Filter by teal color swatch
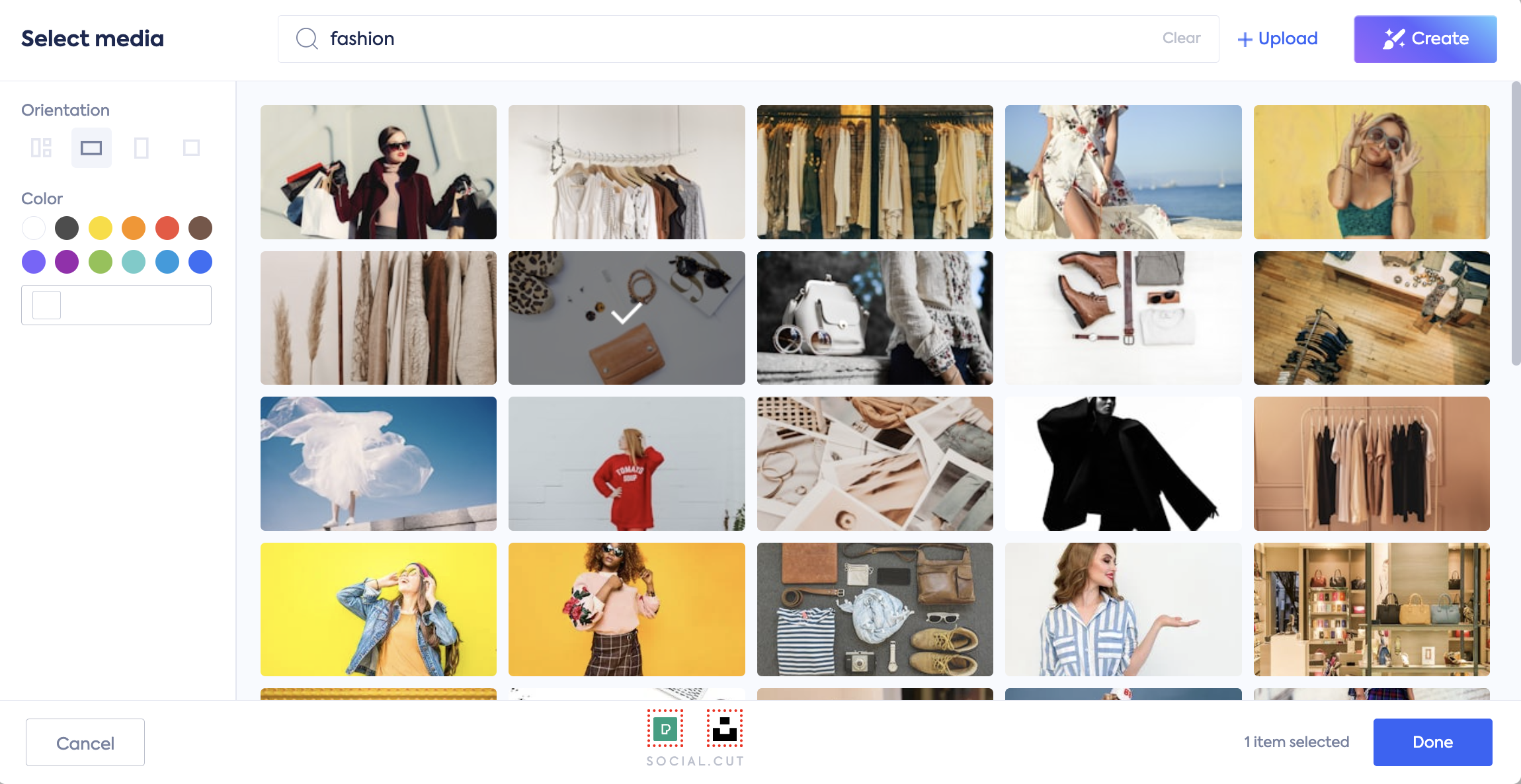 tap(134, 262)
